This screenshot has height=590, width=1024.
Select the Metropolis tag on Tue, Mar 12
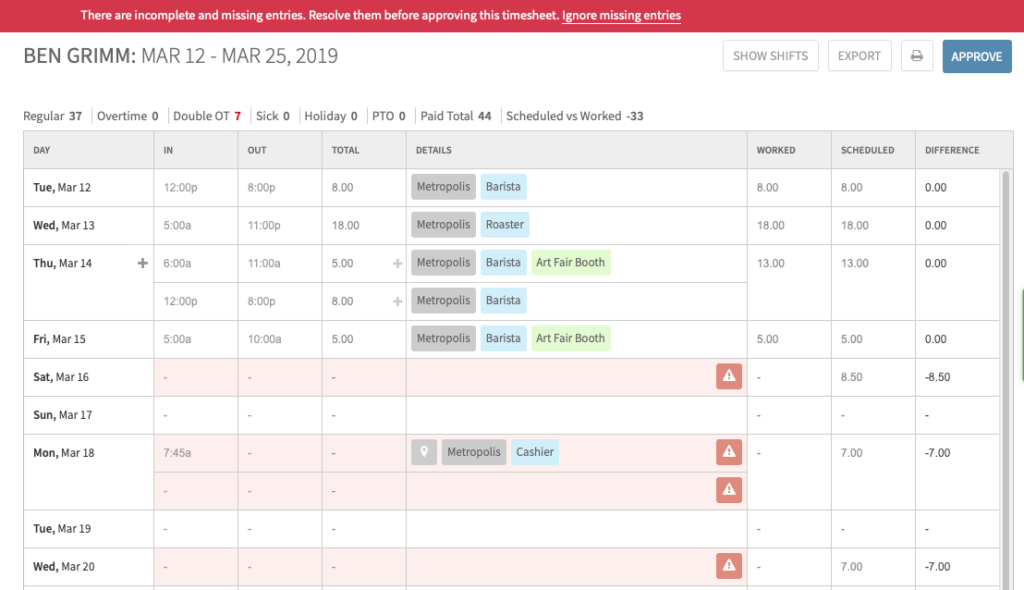442,186
